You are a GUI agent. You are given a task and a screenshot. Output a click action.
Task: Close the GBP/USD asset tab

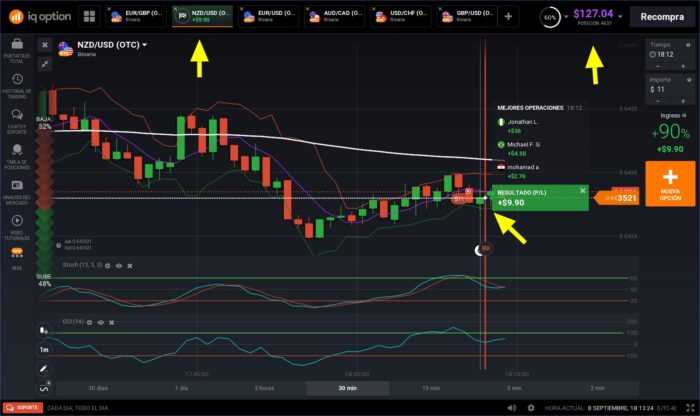click(440, 8)
